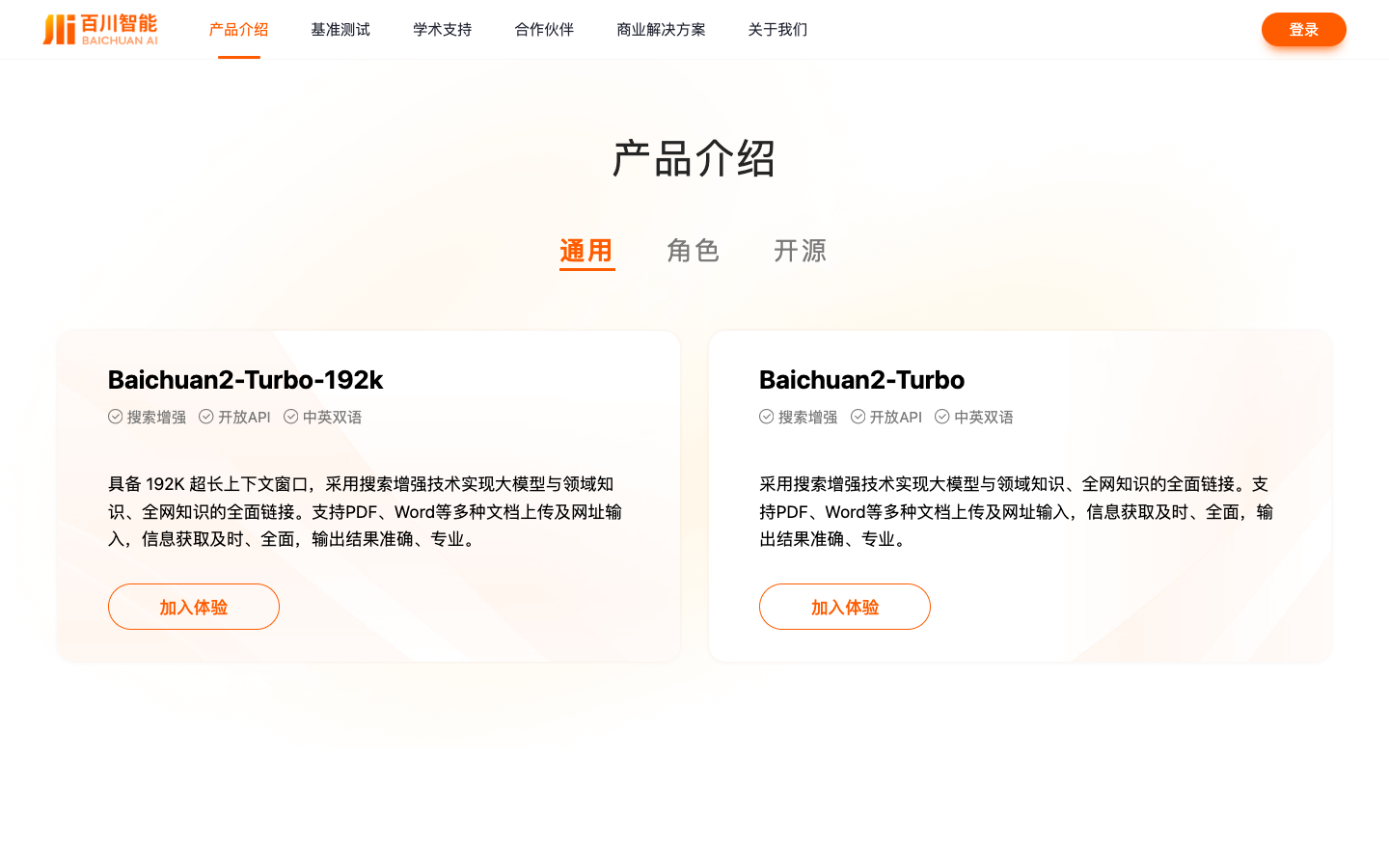Click 中英双语 check icon in Turbo-192k card
The width and height of the screenshot is (1389, 868).
click(291, 417)
